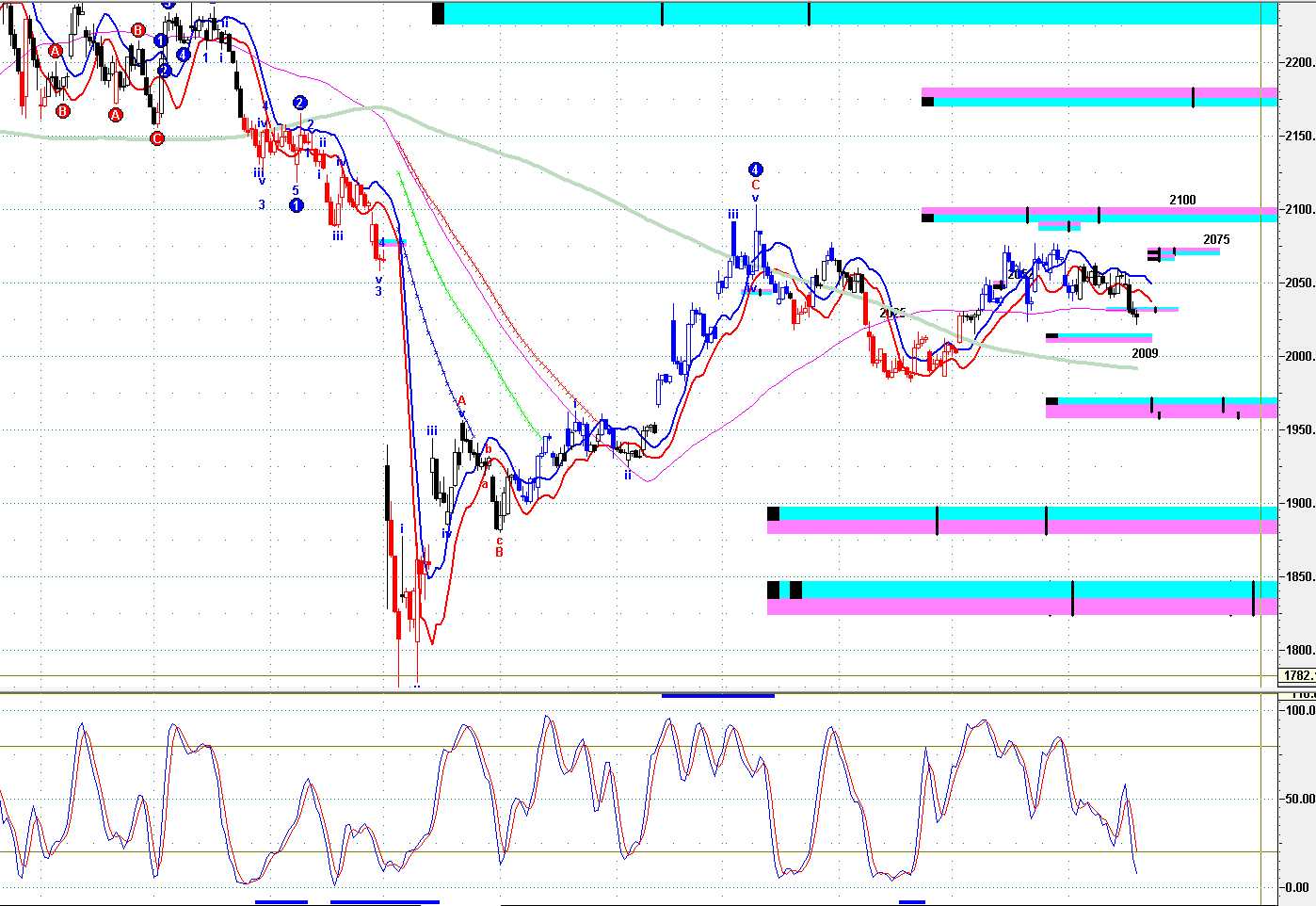Click the lowercase red a wave label
The height and width of the screenshot is (906, 1316).
[x=484, y=484]
